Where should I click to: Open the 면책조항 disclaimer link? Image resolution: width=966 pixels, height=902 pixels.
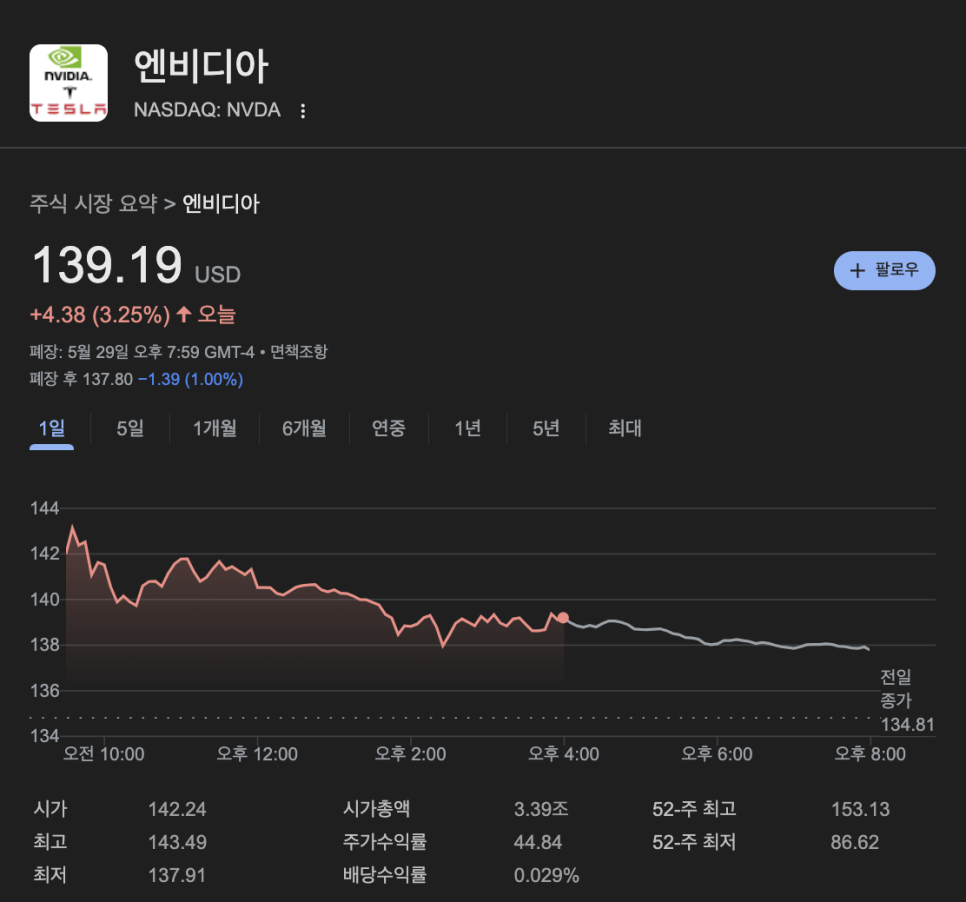click(299, 352)
